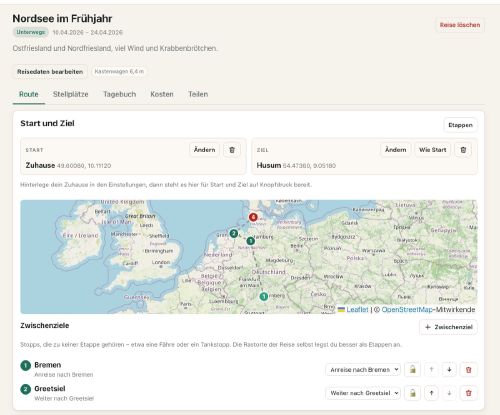Move the Bremen stop down
The height and width of the screenshot is (415, 500).
(449, 369)
